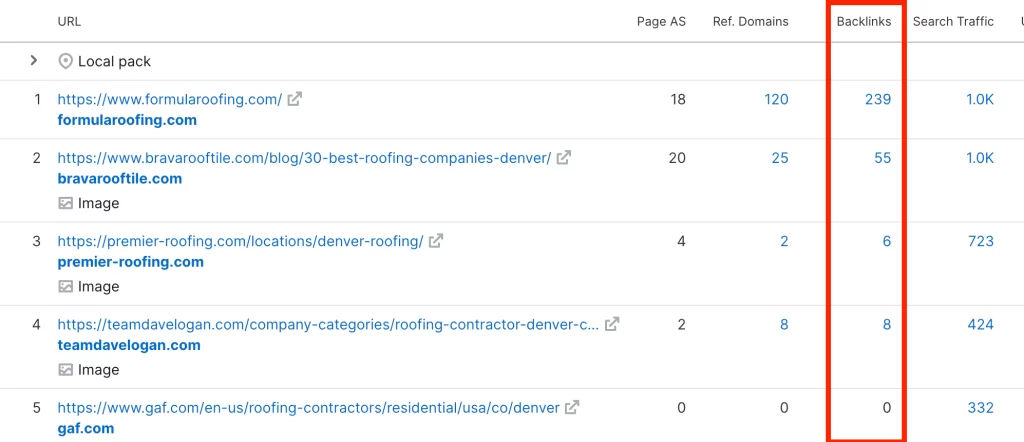Click Image label under premier-roofing.com
1024x442 pixels.
(99, 287)
